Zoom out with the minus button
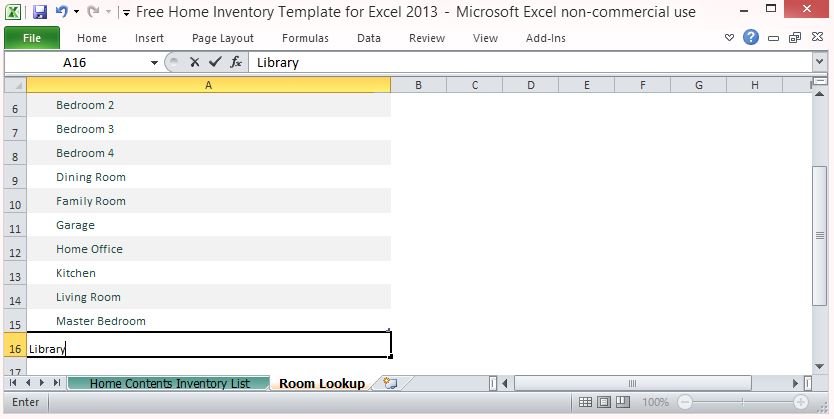 pos(686,403)
